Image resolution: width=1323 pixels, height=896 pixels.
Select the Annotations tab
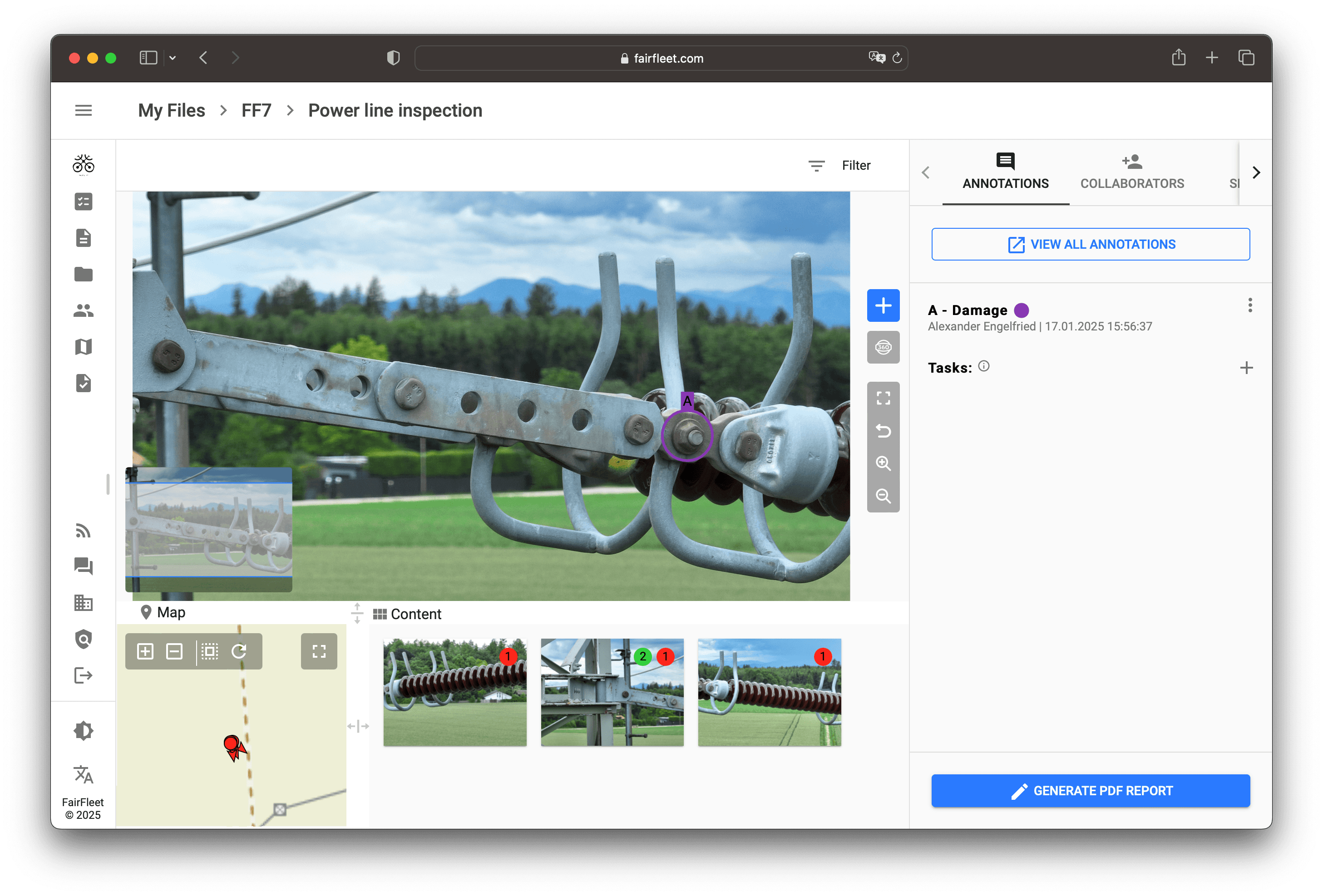[x=1005, y=172]
